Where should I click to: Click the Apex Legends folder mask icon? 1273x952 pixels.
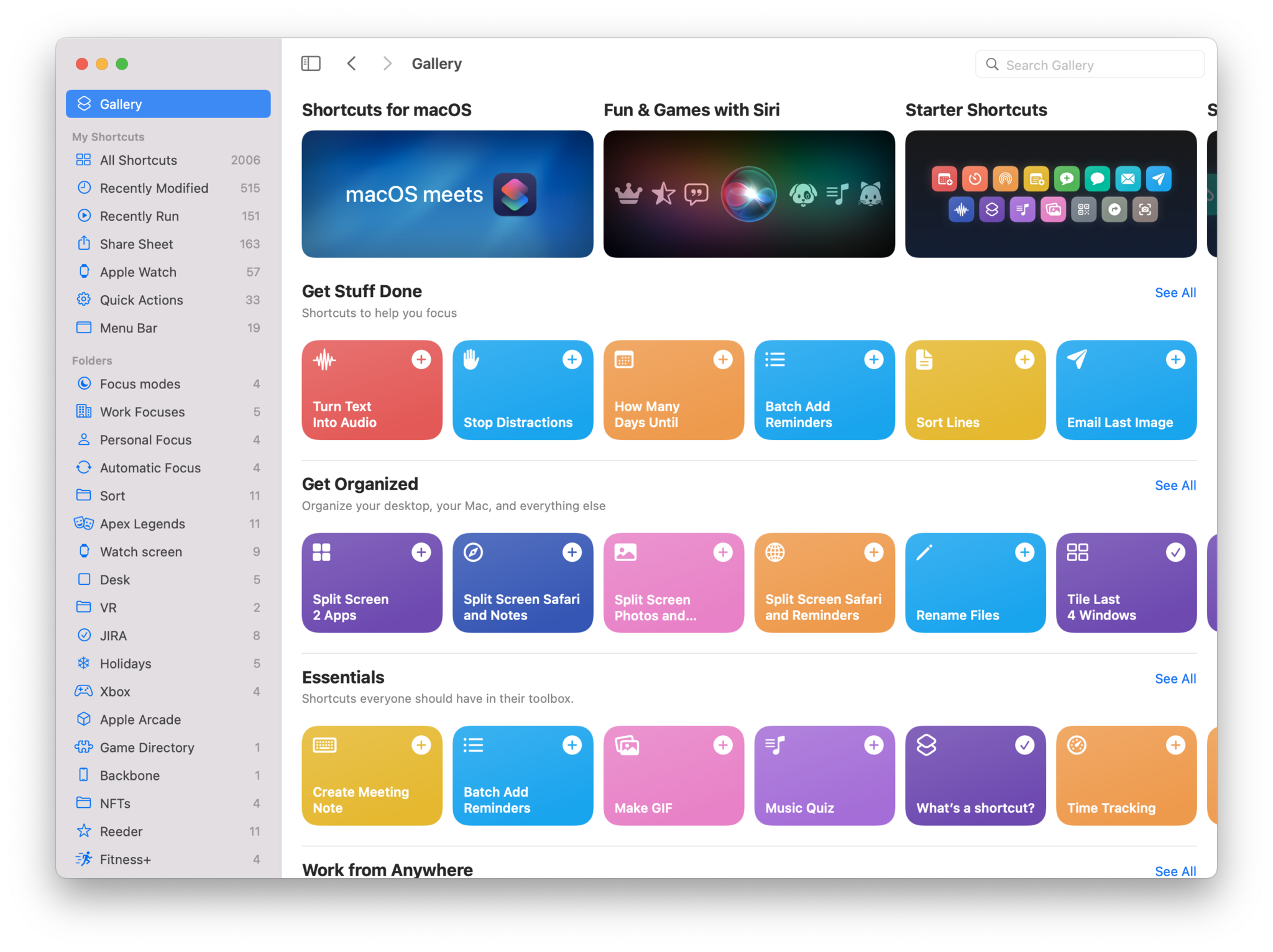tap(84, 523)
